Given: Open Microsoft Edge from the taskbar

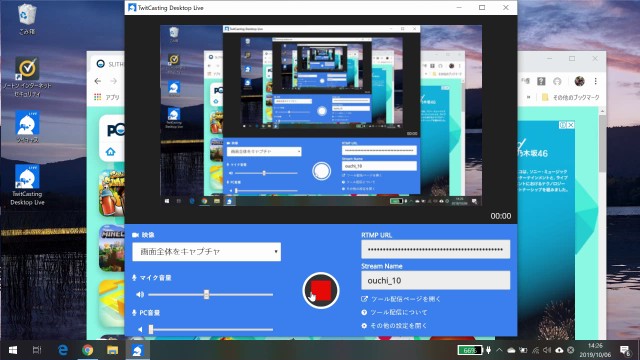Looking at the screenshot, I should [x=62, y=350].
